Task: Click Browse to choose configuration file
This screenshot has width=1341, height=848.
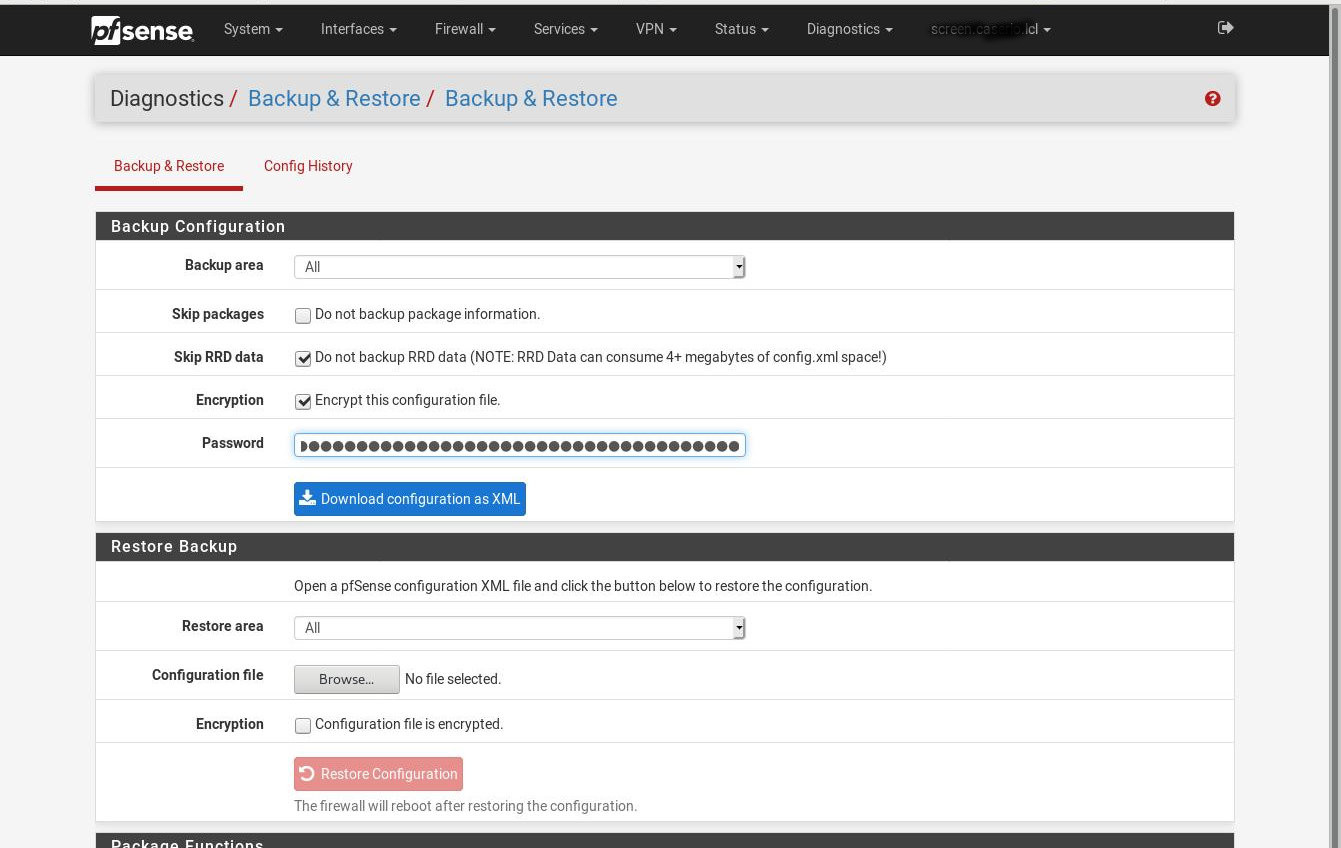Action: click(x=346, y=679)
